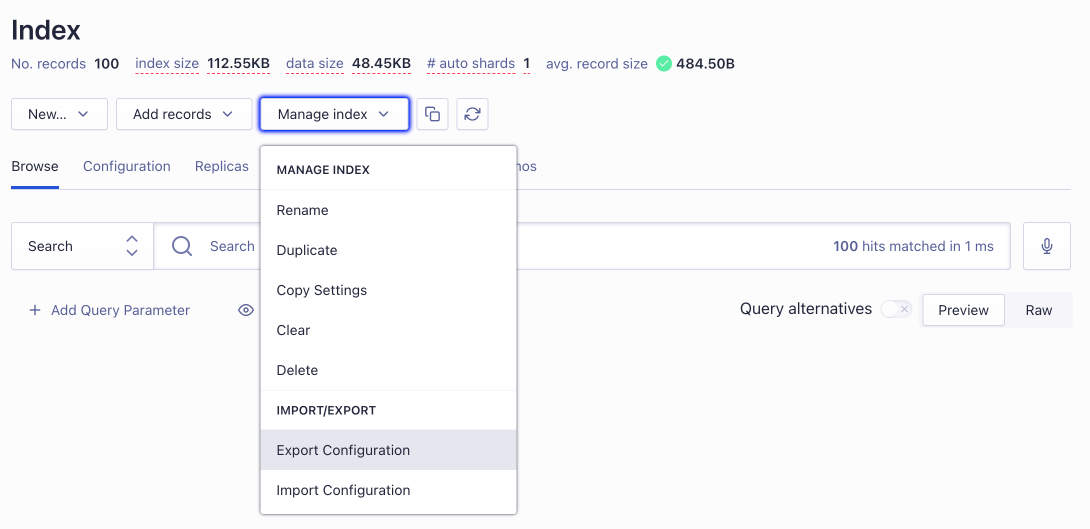Click Export Configuration menu item
This screenshot has height=529, width=1090.
point(389,450)
